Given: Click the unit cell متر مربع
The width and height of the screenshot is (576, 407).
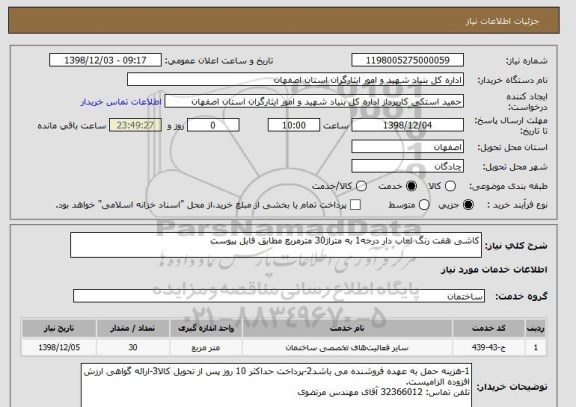Looking at the screenshot, I should [x=206, y=347].
